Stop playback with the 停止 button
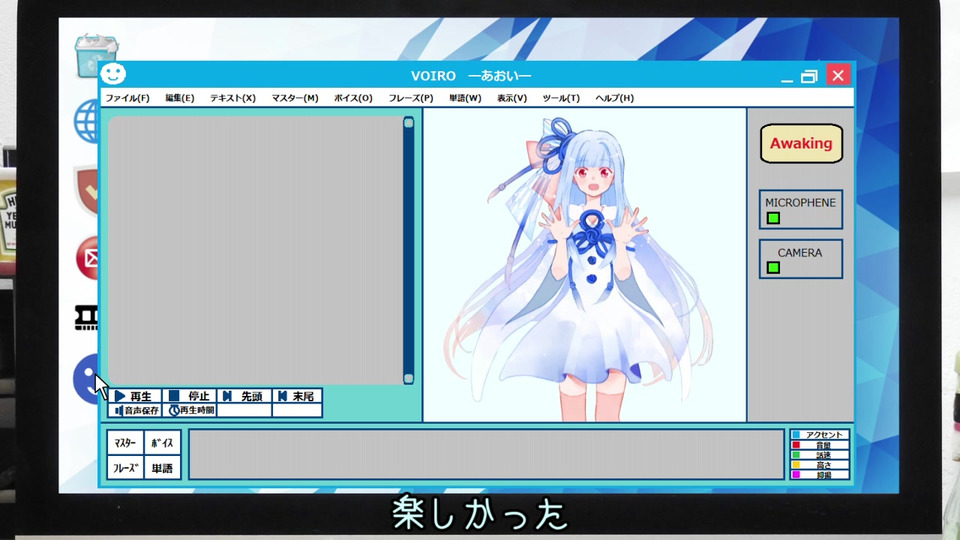The image size is (960, 540). pos(190,396)
